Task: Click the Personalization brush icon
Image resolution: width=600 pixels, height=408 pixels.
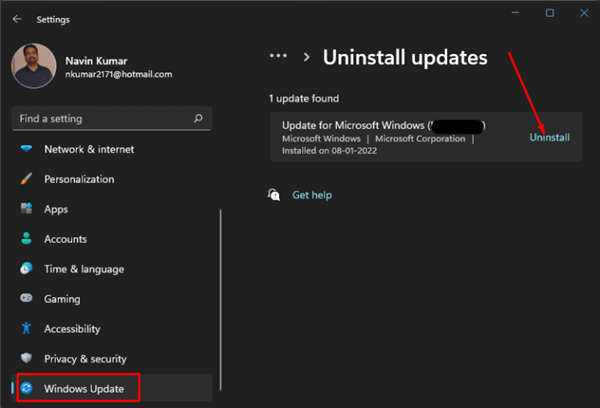Action: pos(26,179)
